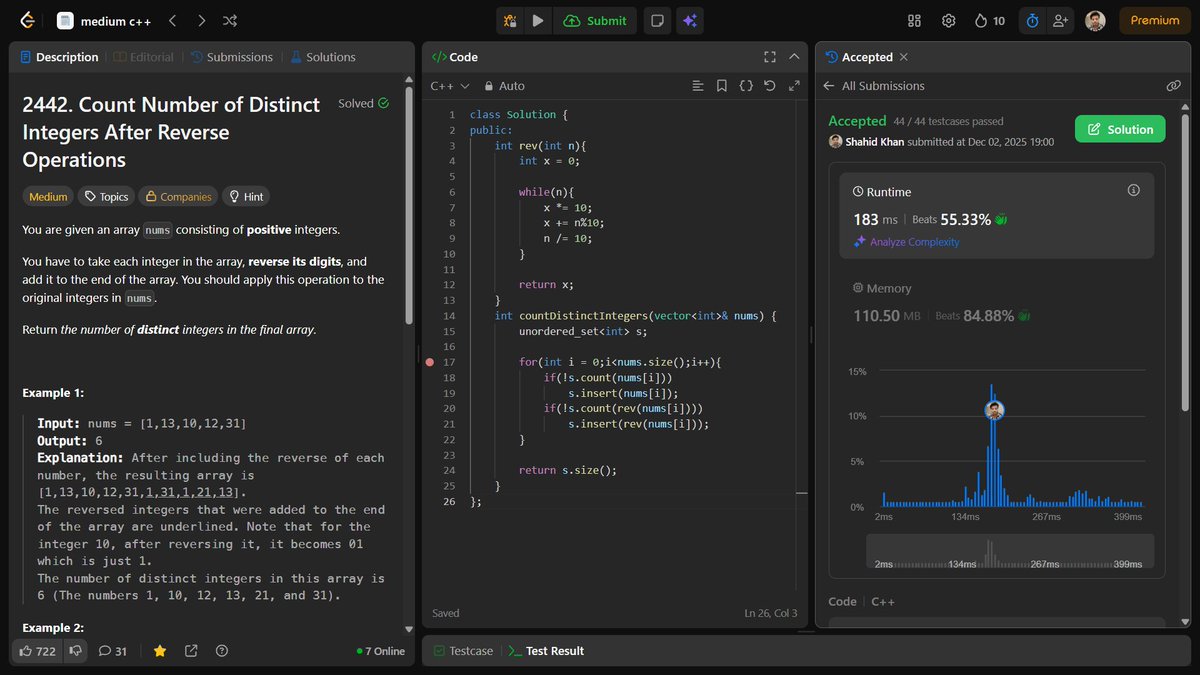This screenshot has height=675, width=1200.
Task: Collapse the Code panel chevron
Action: (x=794, y=57)
